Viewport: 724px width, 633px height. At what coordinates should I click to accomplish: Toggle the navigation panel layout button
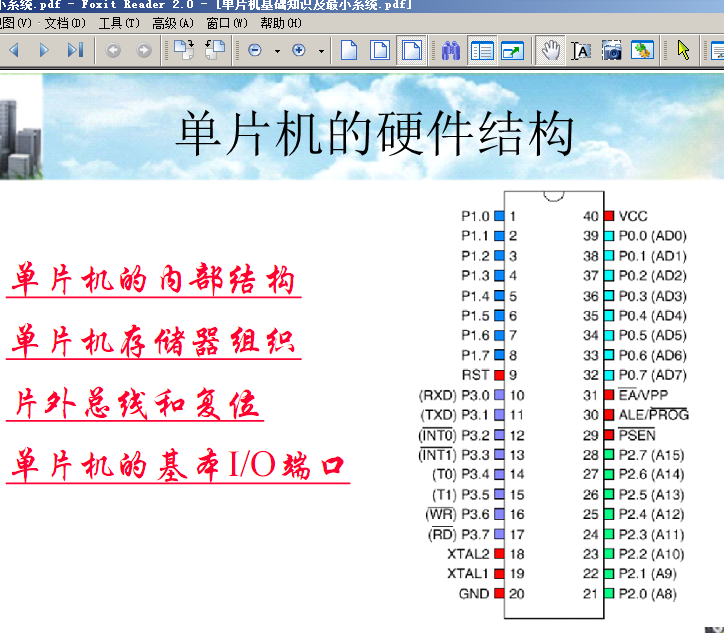(482, 50)
